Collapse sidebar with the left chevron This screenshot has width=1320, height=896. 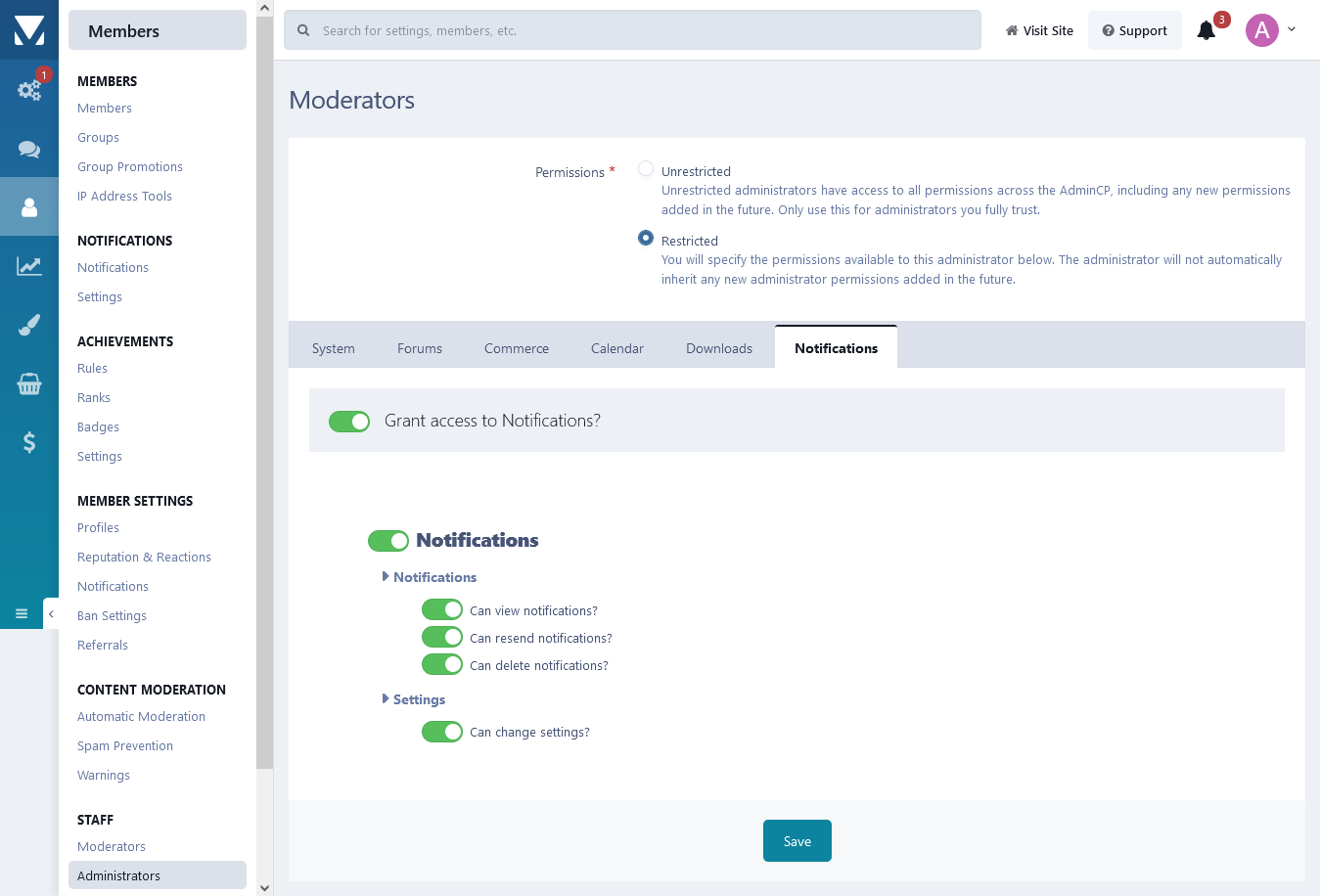coord(51,613)
